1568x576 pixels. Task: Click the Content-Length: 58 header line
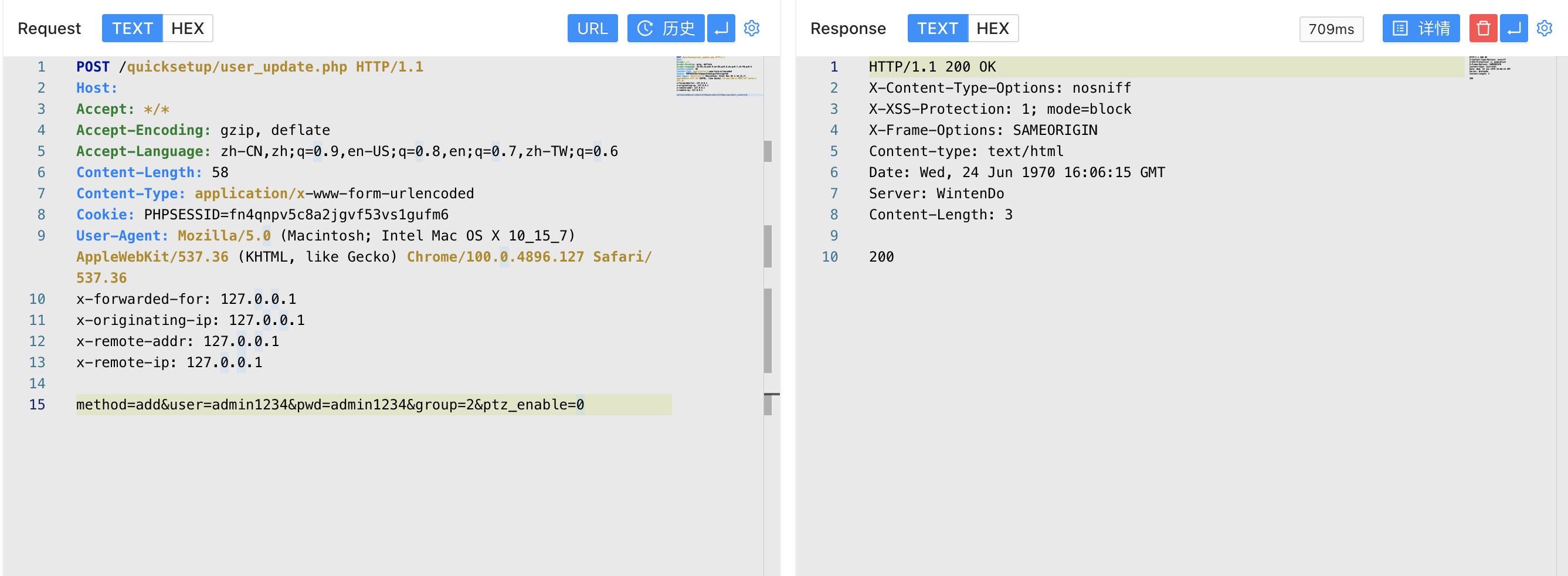pyautogui.click(x=152, y=172)
